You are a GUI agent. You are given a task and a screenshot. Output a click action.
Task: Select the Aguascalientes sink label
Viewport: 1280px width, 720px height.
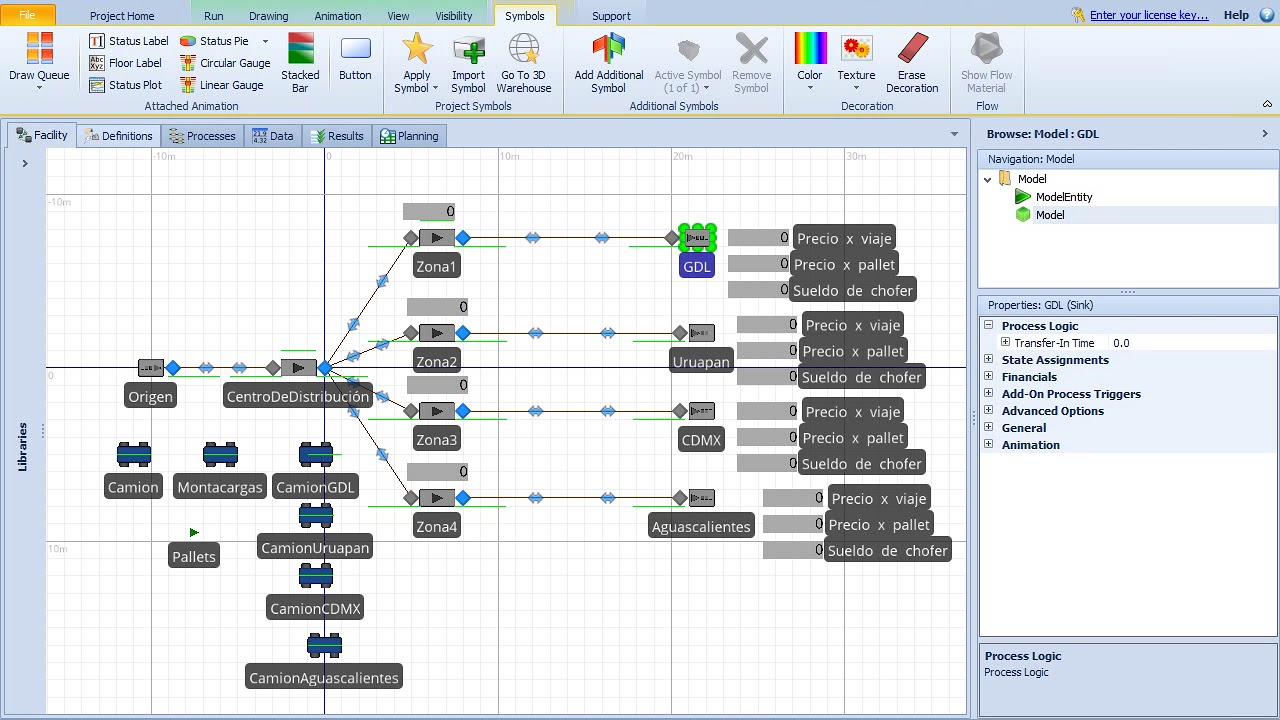701,527
